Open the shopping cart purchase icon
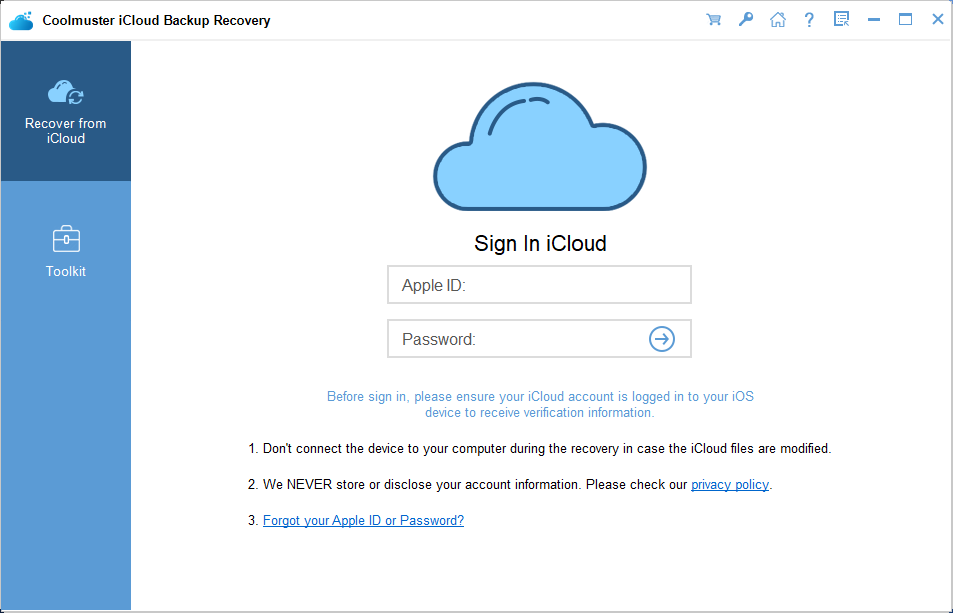 [x=714, y=19]
